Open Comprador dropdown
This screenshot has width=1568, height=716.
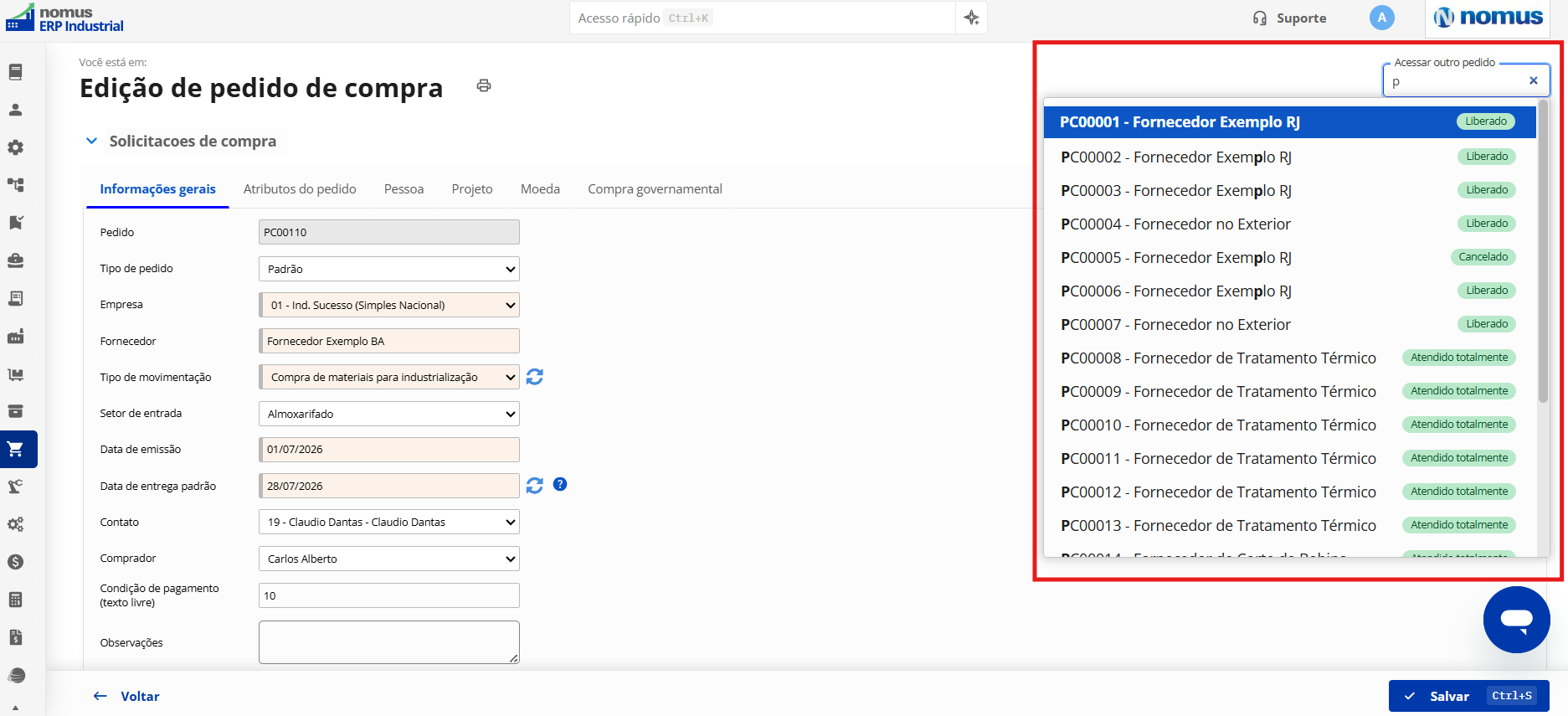click(389, 559)
